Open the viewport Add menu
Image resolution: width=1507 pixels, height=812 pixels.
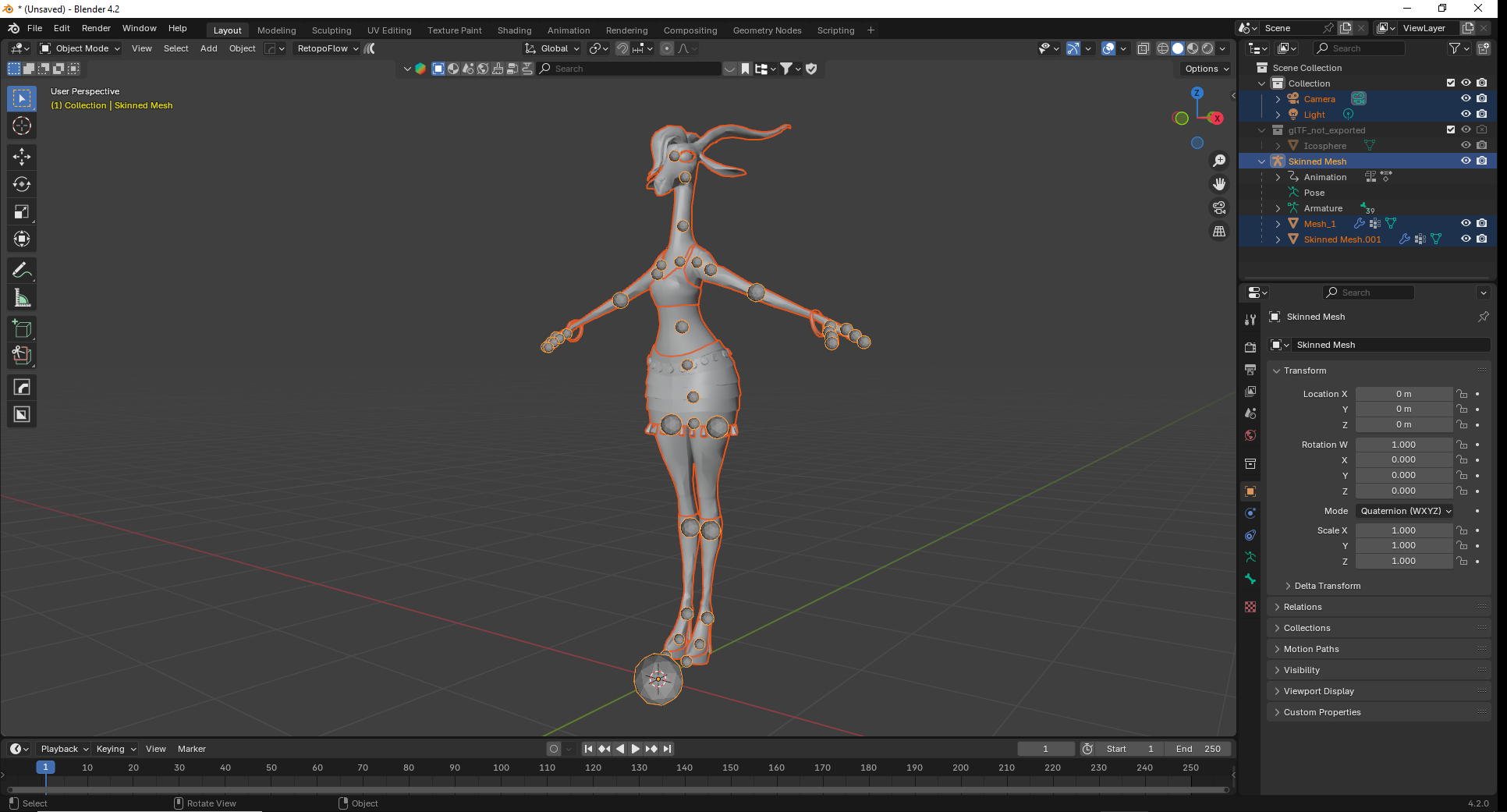click(209, 48)
